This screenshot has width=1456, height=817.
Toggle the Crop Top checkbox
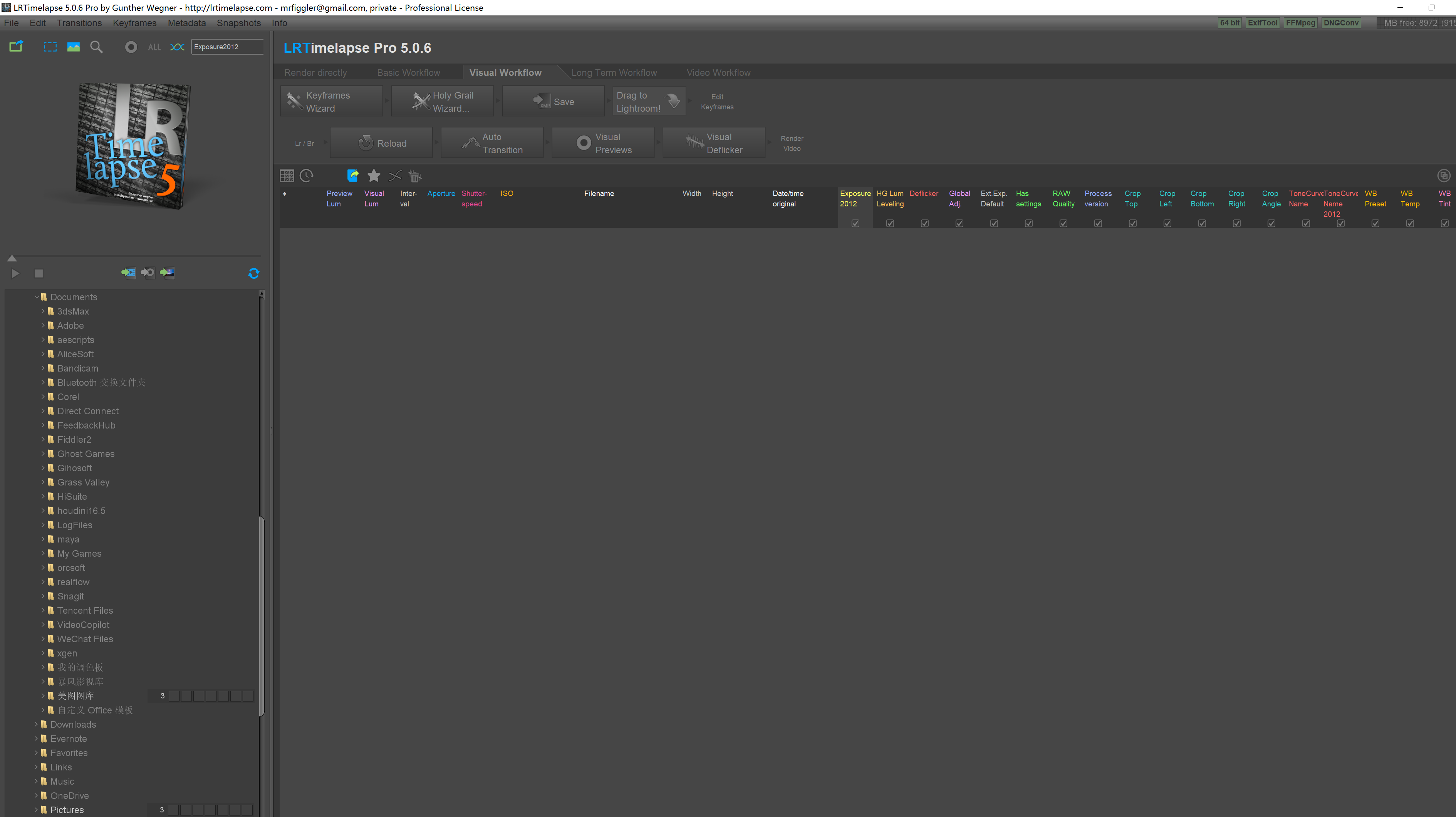pyautogui.click(x=1133, y=223)
